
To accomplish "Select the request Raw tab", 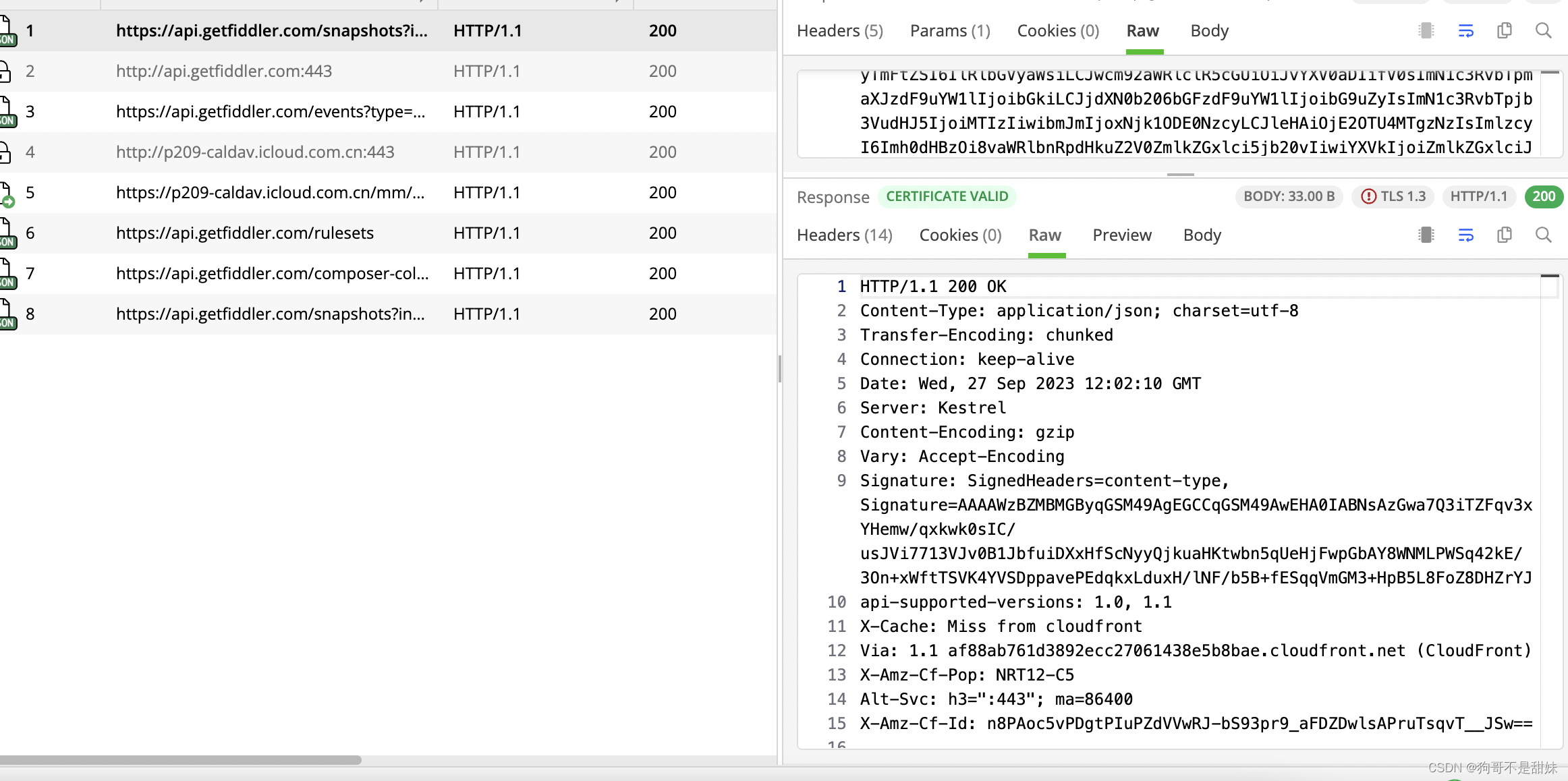I will point(1143,31).
